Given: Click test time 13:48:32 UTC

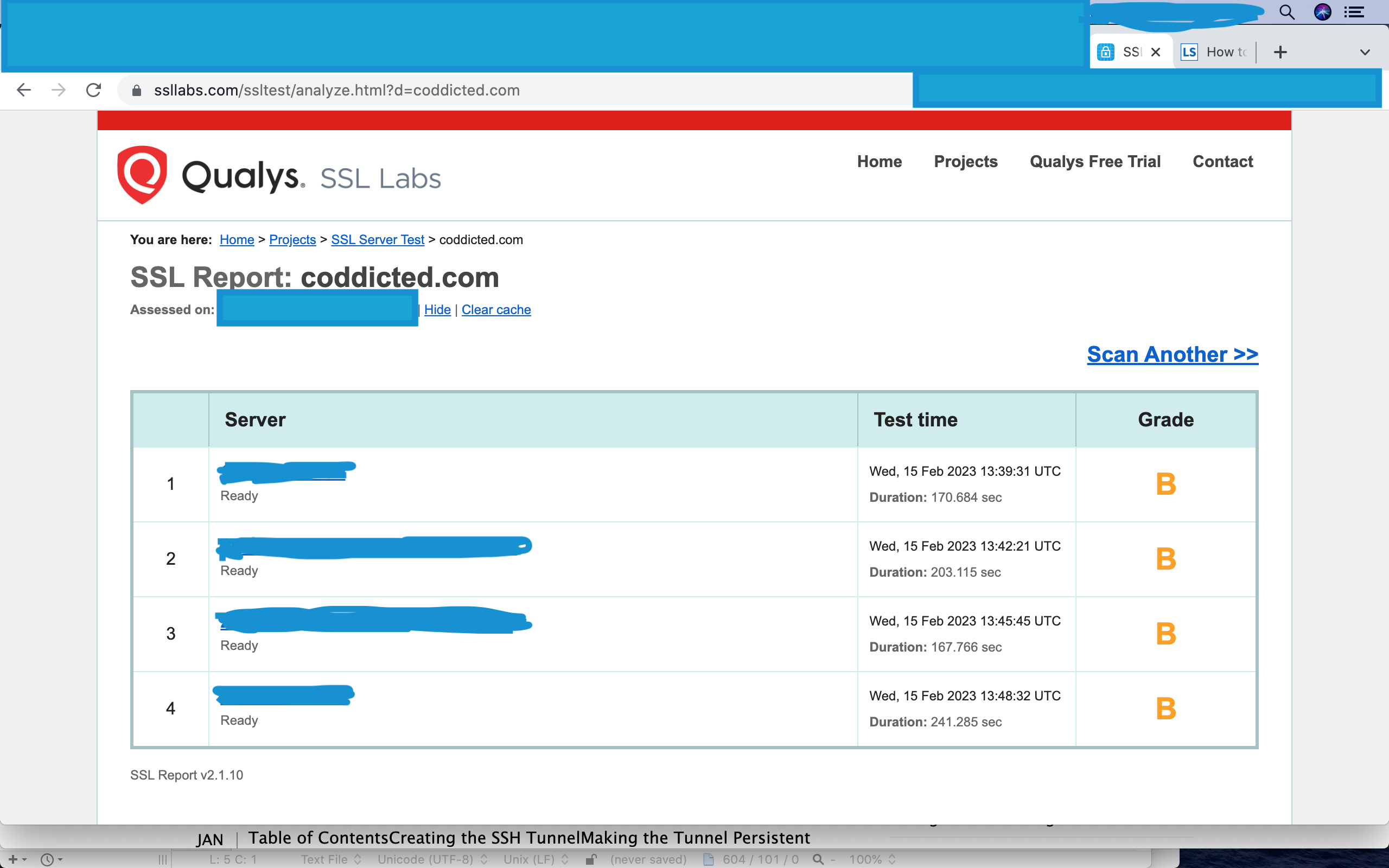Looking at the screenshot, I should pos(965,696).
